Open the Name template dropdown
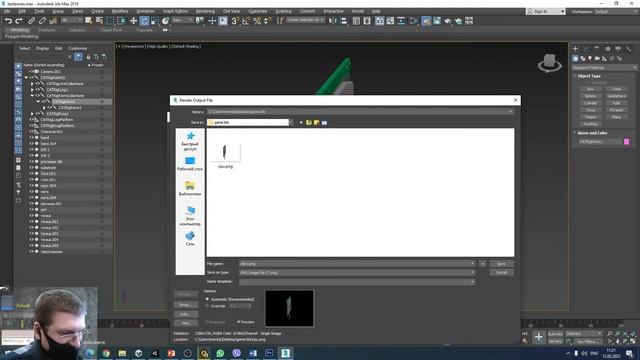This screenshot has height=360, width=640. tap(472, 282)
